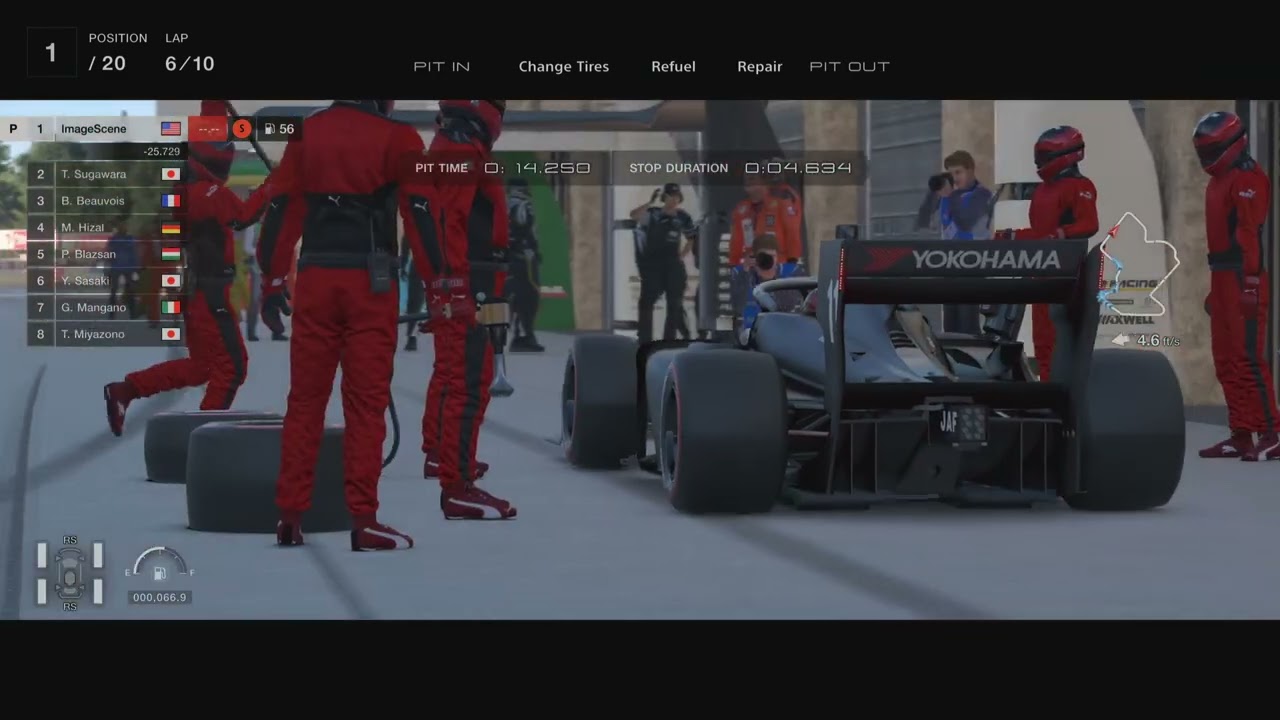Image resolution: width=1280 pixels, height=720 pixels.
Task: Click the Japan flag beside T. Miyazono
Action: (171, 334)
